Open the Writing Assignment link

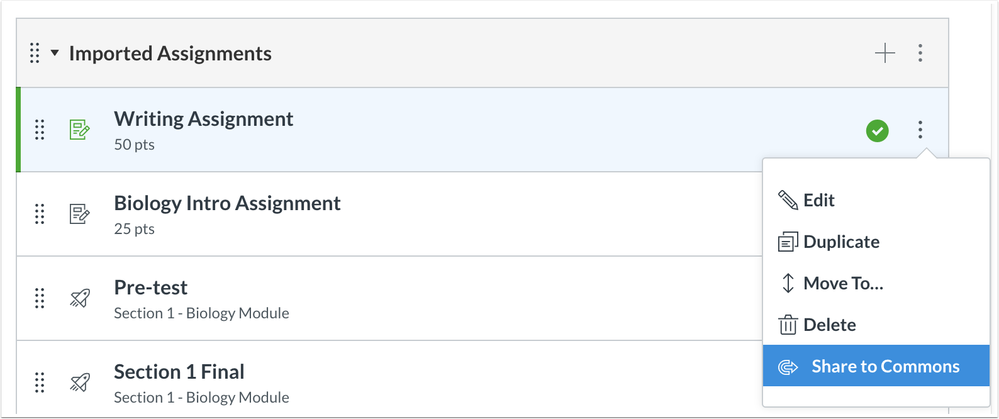pos(203,119)
